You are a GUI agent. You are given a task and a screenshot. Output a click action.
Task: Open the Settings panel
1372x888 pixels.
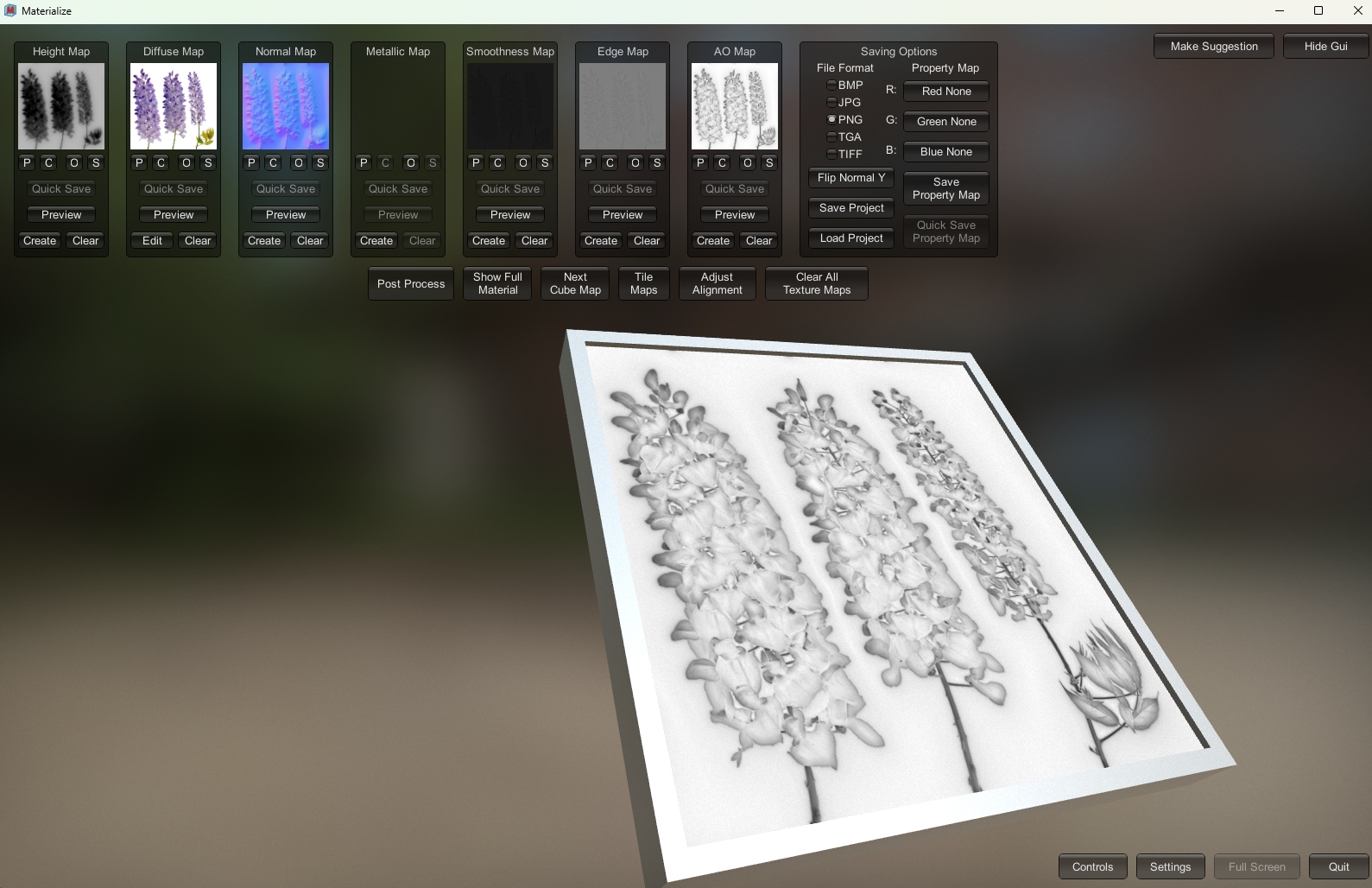pyautogui.click(x=1170, y=866)
